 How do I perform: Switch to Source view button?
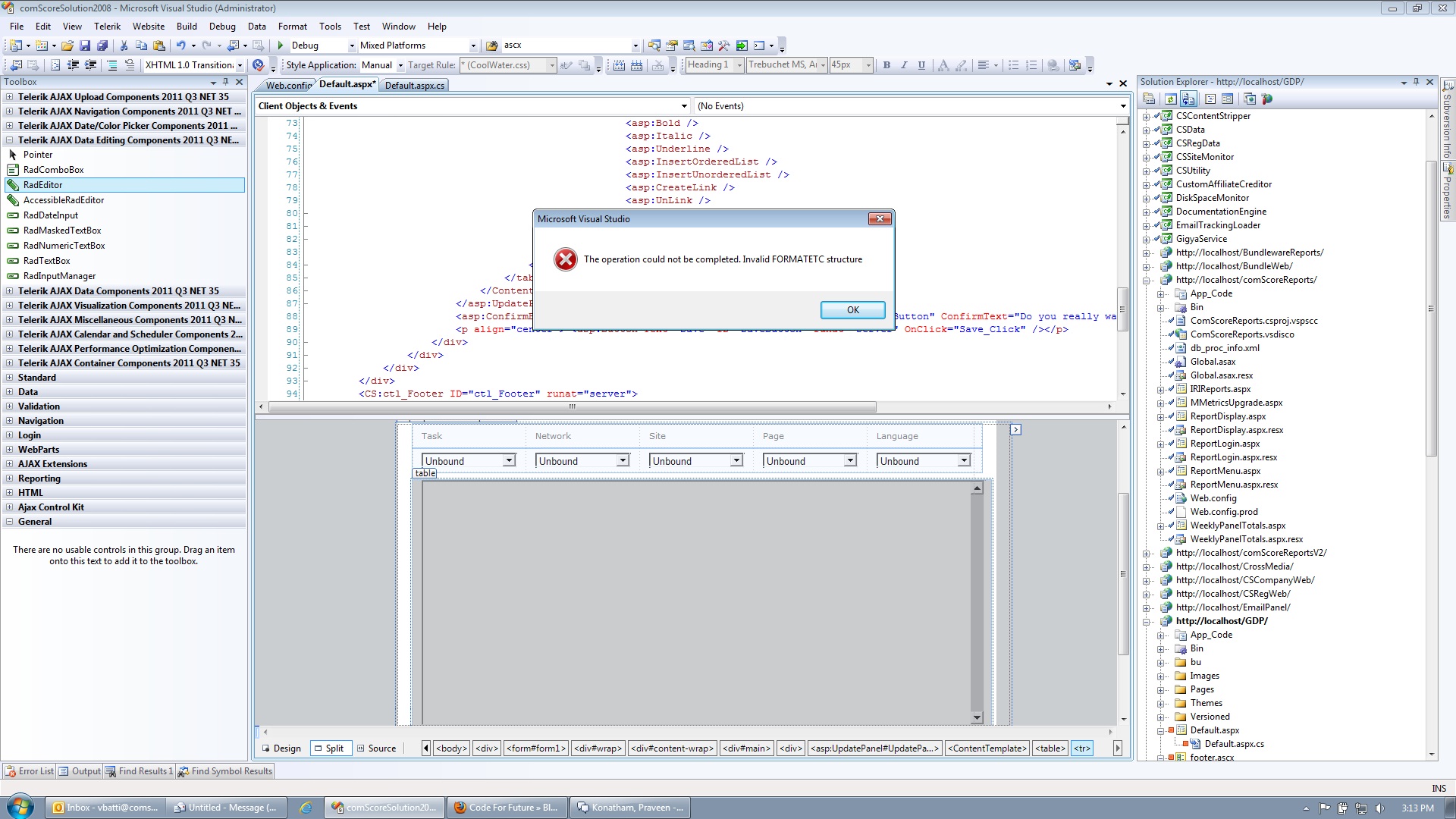click(x=377, y=748)
